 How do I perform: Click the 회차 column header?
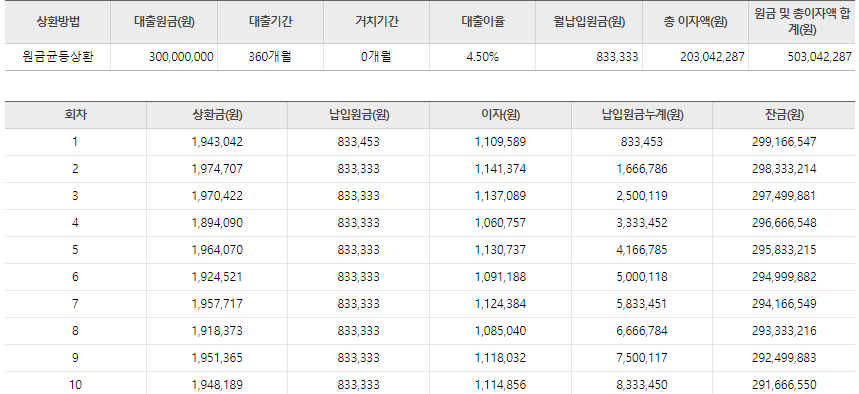coord(76,115)
